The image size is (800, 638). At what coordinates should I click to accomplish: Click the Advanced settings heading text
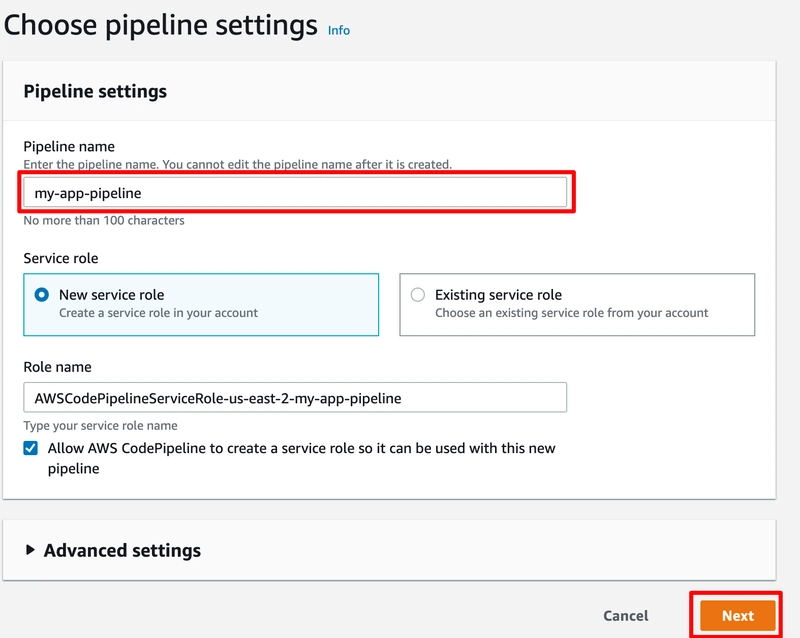[x=122, y=550]
